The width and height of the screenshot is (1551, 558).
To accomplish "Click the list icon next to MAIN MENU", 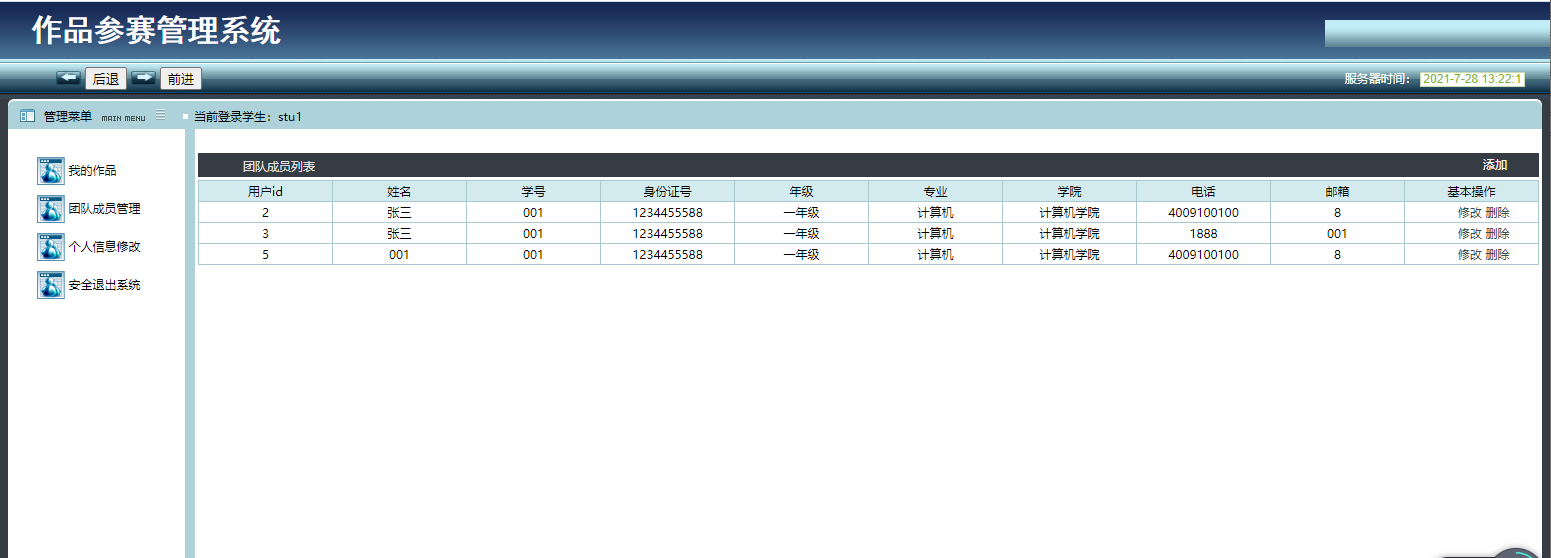I will 161,115.
